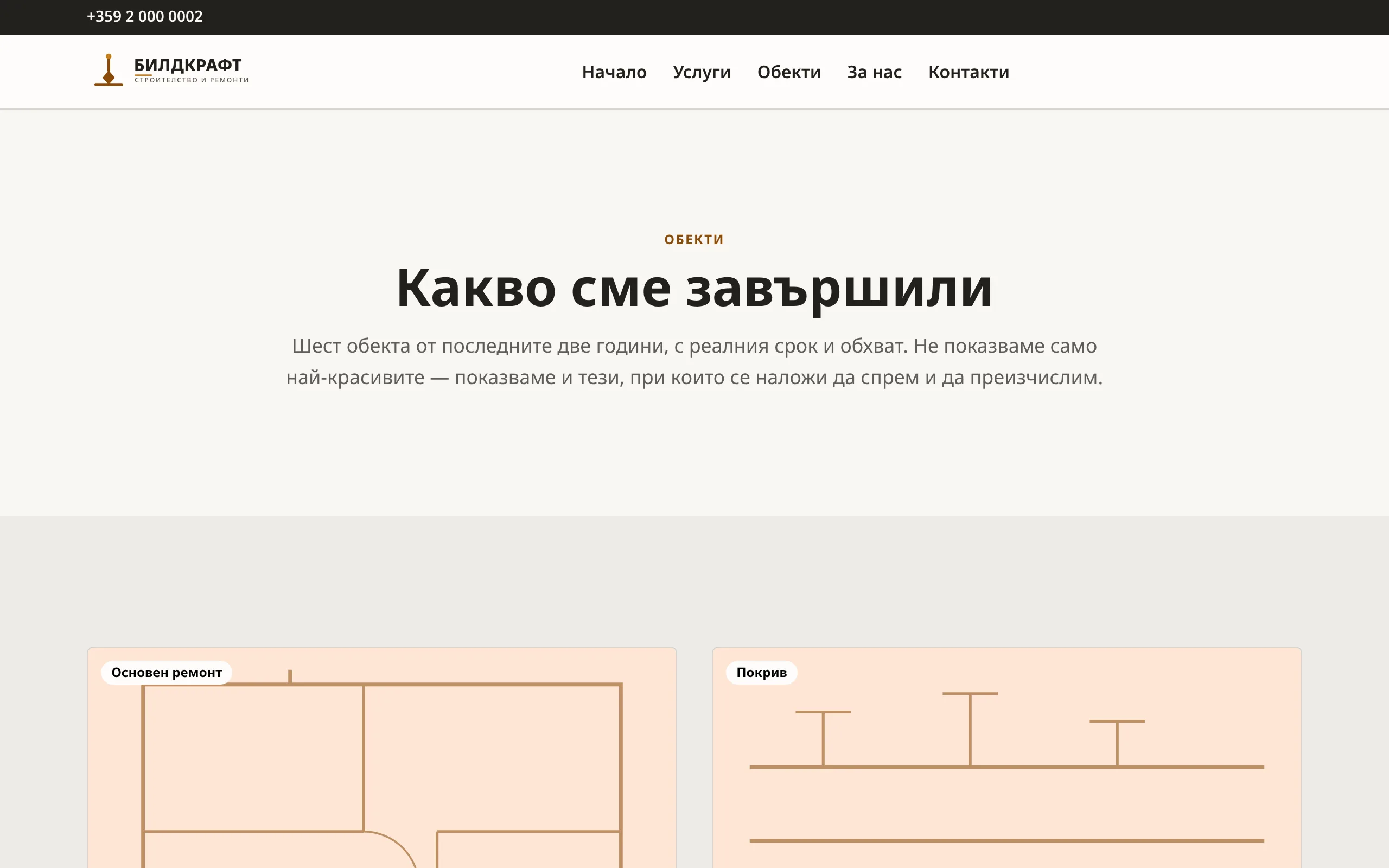Open the floor plan project thumbnail
This screenshot has width=1389, height=868.
[x=381, y=758]
